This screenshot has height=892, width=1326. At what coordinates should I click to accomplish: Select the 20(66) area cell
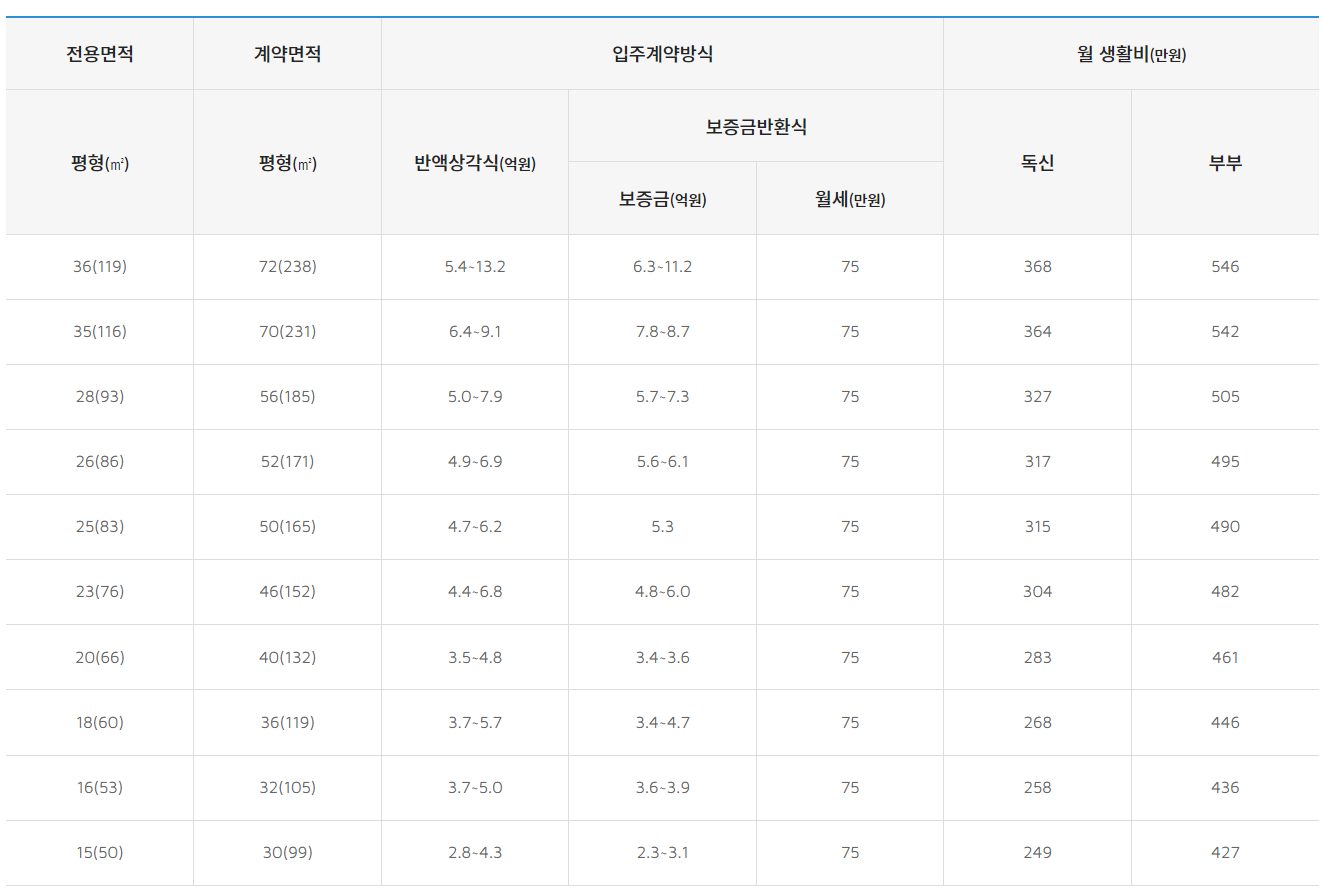(x=100, y=658)
